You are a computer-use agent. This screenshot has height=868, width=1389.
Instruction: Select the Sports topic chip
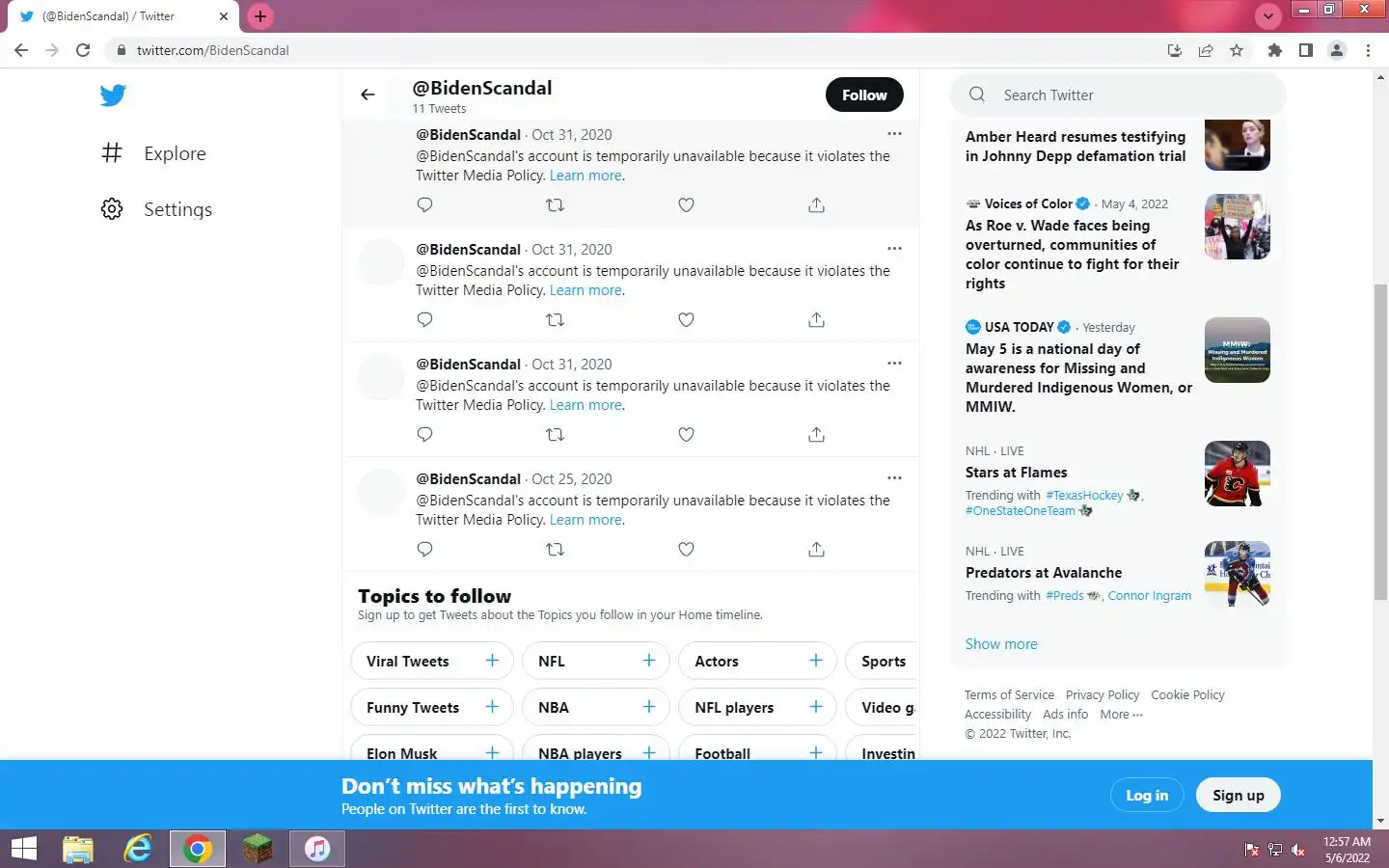click(882, 661)
